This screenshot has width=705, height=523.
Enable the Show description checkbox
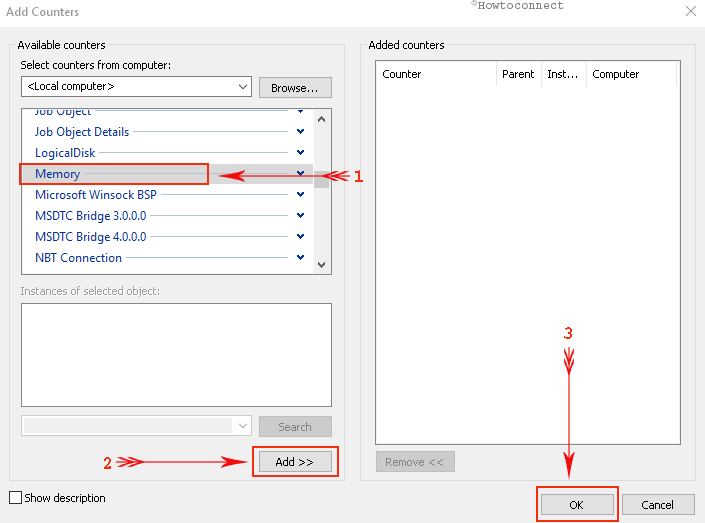point(15,497)
